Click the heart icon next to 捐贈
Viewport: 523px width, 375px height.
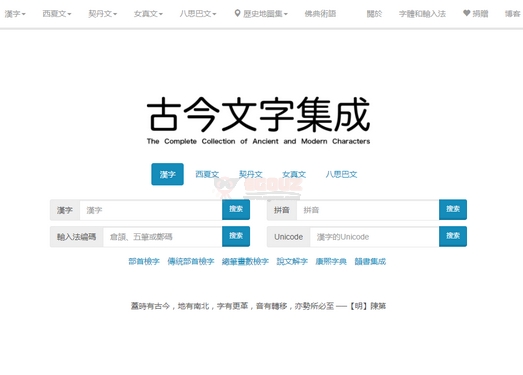(467, 13)
